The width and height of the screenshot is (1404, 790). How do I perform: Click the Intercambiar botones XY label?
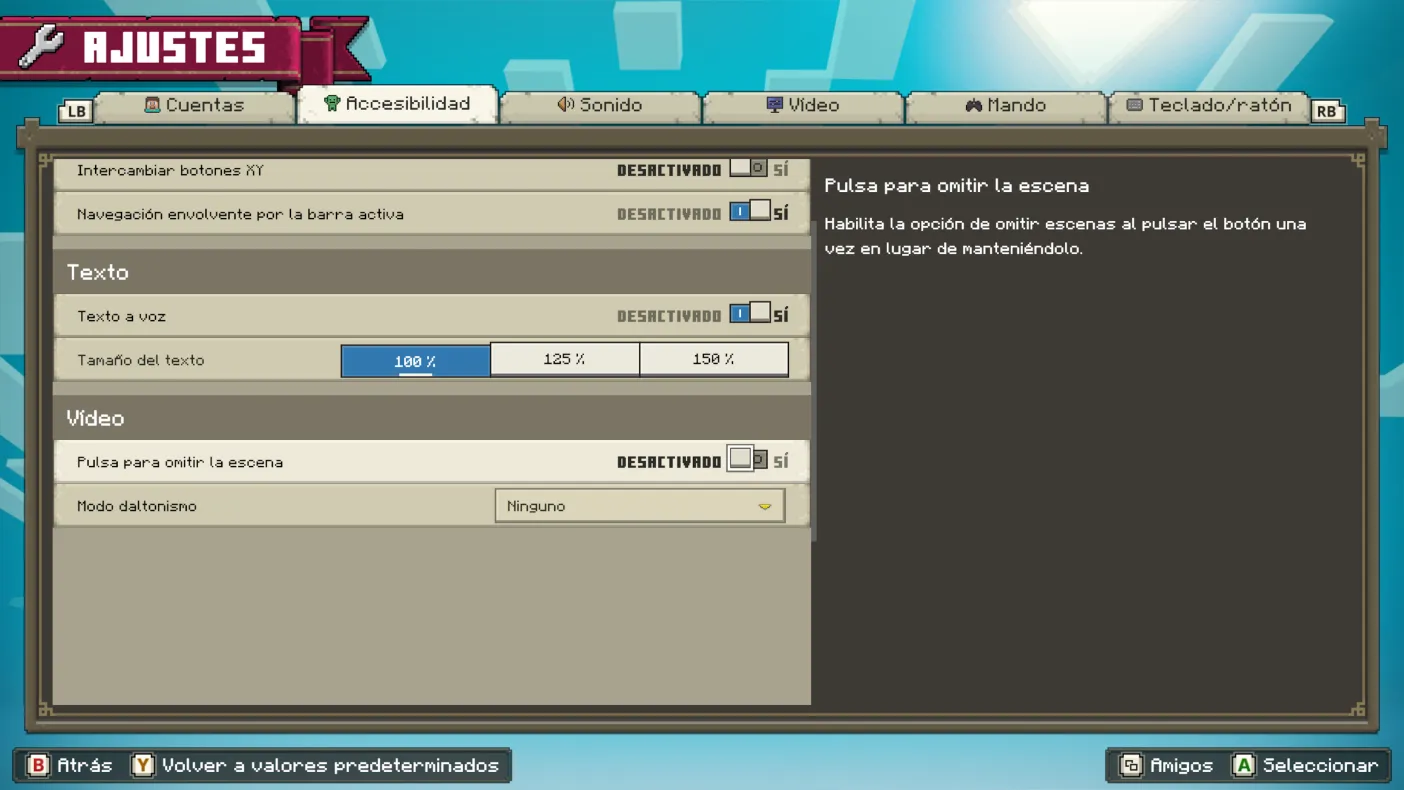tap(170, 170)
